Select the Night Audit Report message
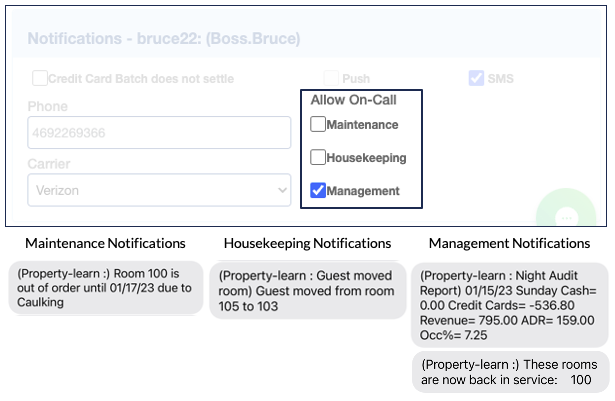 click(509, 304)
